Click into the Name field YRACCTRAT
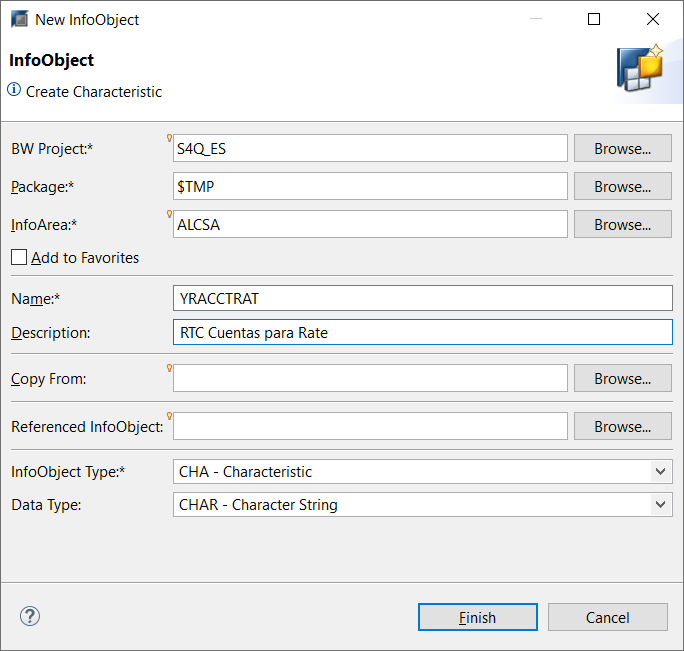684x651 pixels. coord(422,299)
